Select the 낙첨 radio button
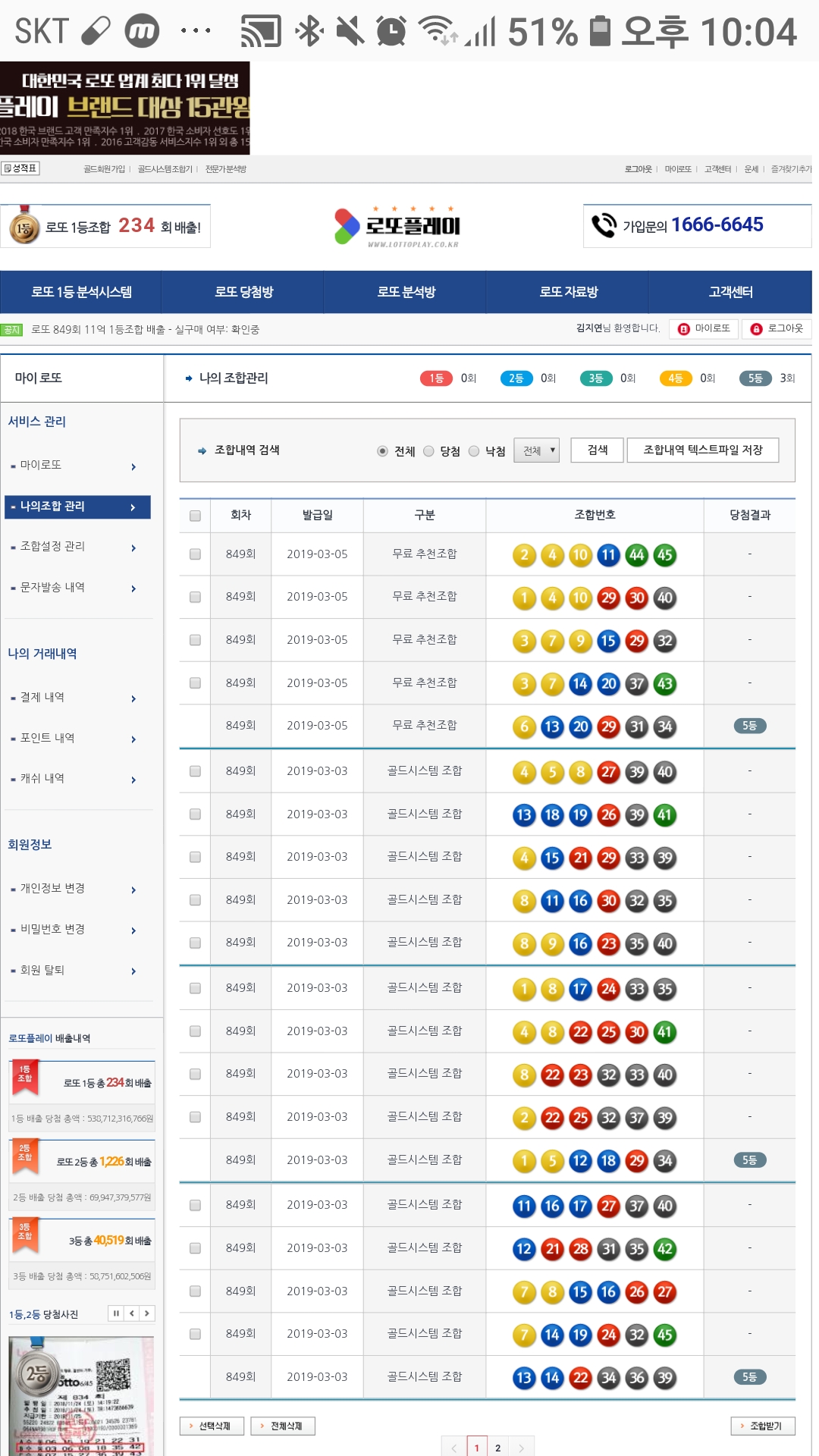The height and width of the screenshot is (1456, 819). [474, 451]
